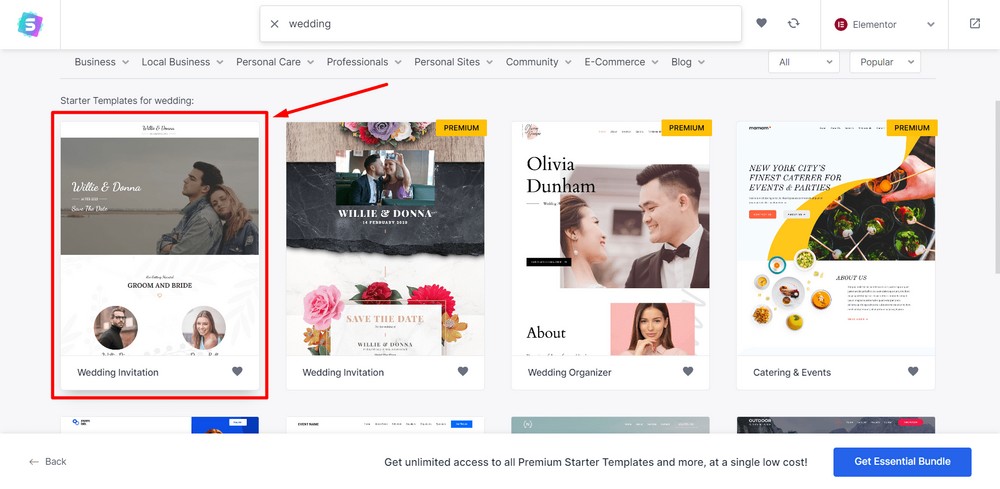1000x489 pixels.
Task: Open the Business category menu
Action: pyautogui.click(x=101, y=62)
